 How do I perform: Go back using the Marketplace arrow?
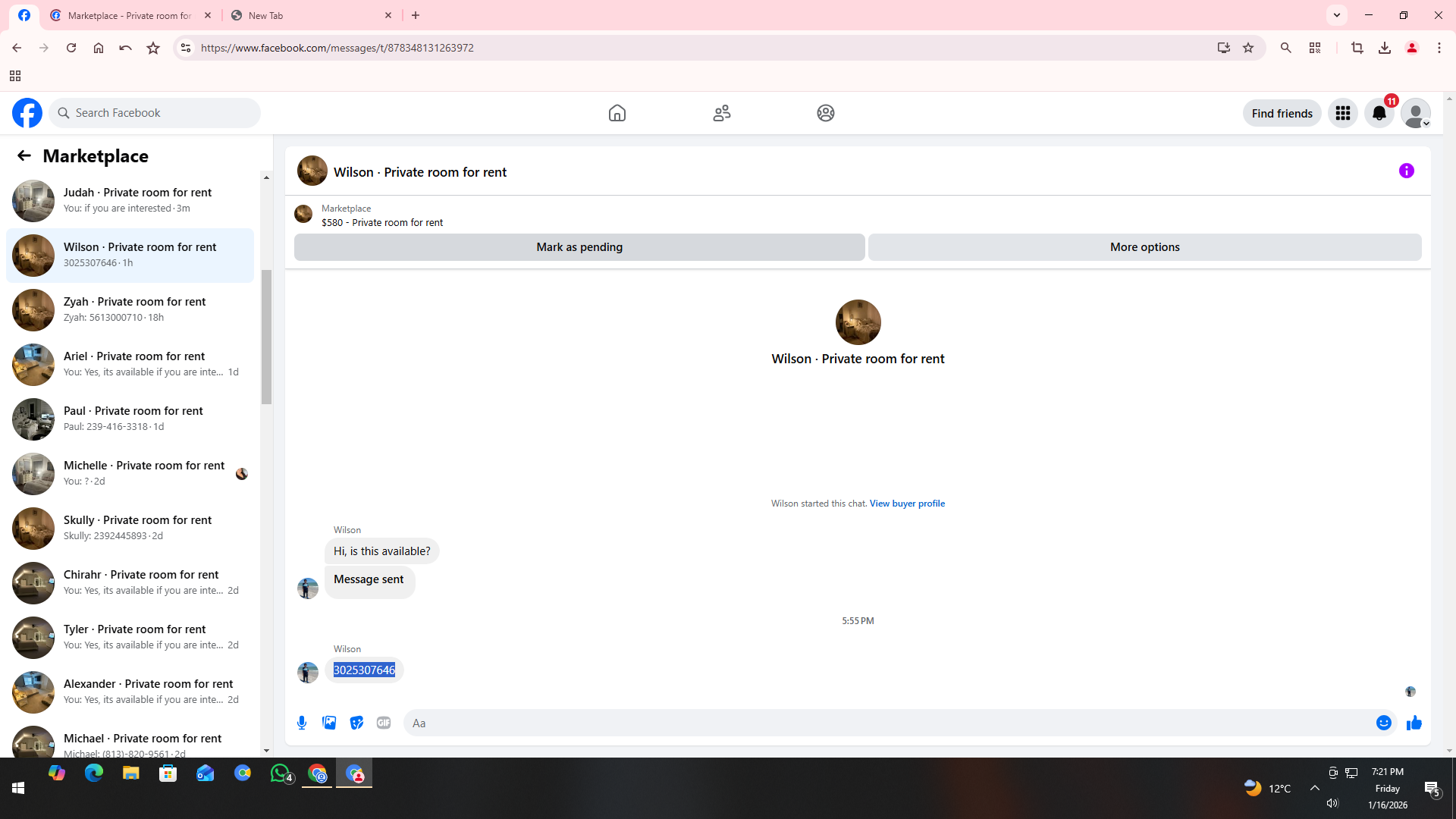[24, 155]
